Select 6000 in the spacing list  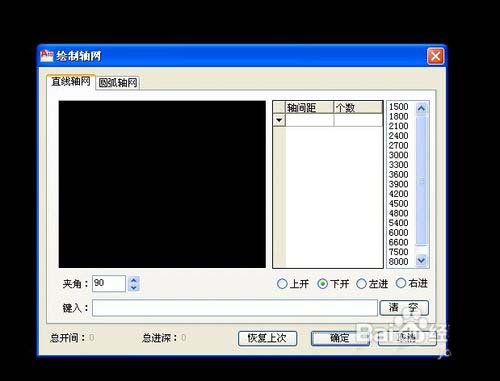point(399,232)
